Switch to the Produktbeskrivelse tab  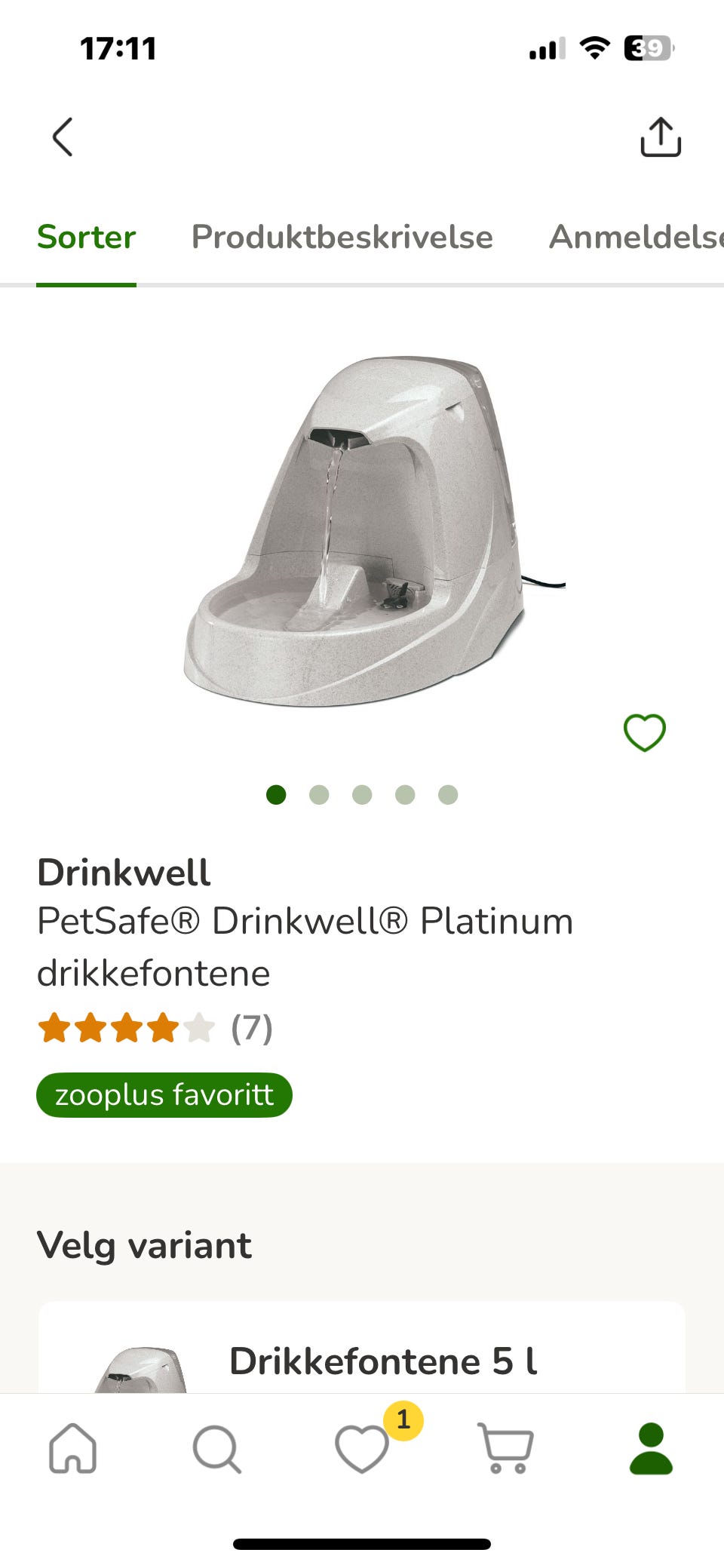click(342, 237)
